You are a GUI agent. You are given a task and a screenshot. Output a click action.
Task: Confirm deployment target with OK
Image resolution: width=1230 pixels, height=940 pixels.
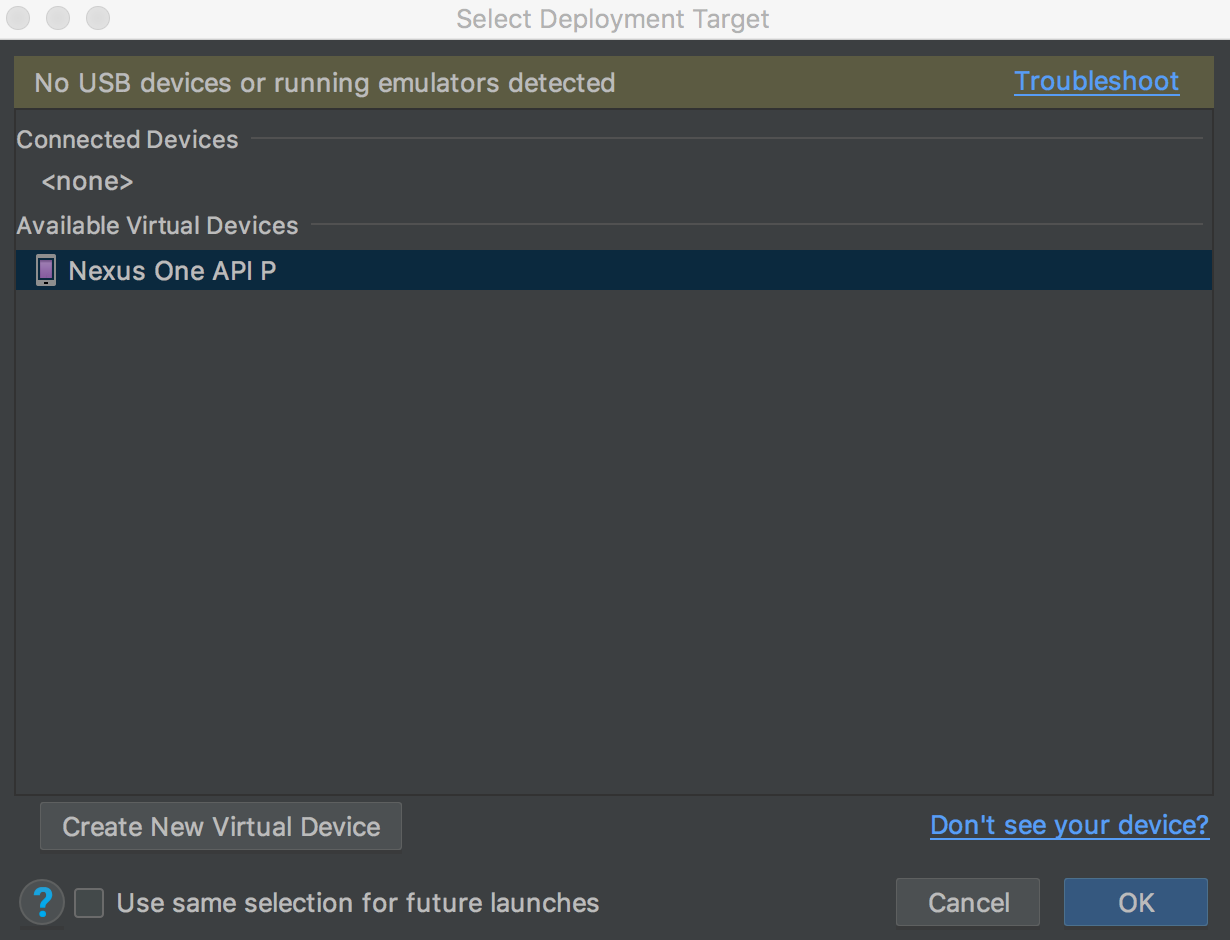(1135, 902)
